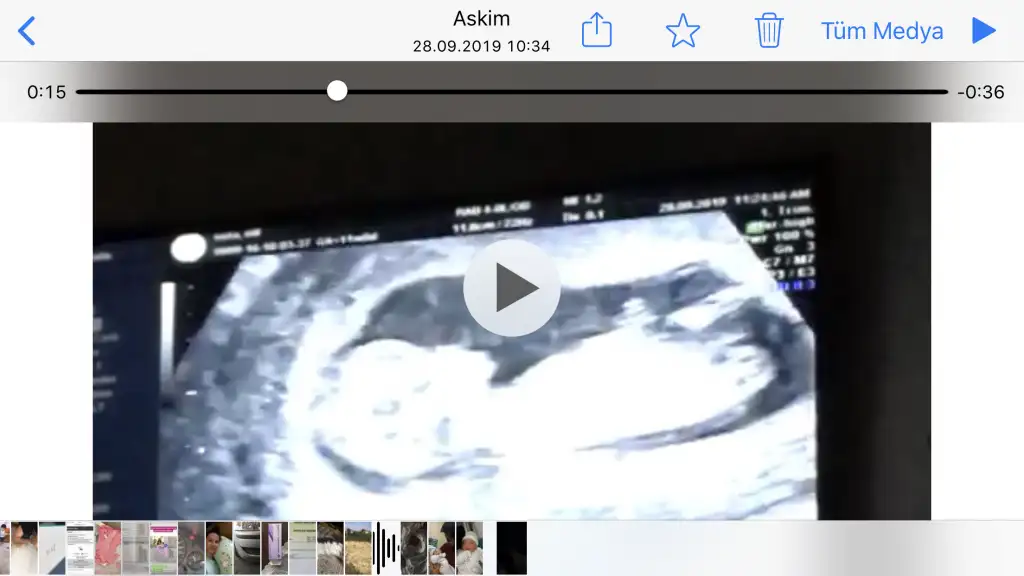
Task: Open the ultrasound image thumbnail in strip
Action: 413,548
